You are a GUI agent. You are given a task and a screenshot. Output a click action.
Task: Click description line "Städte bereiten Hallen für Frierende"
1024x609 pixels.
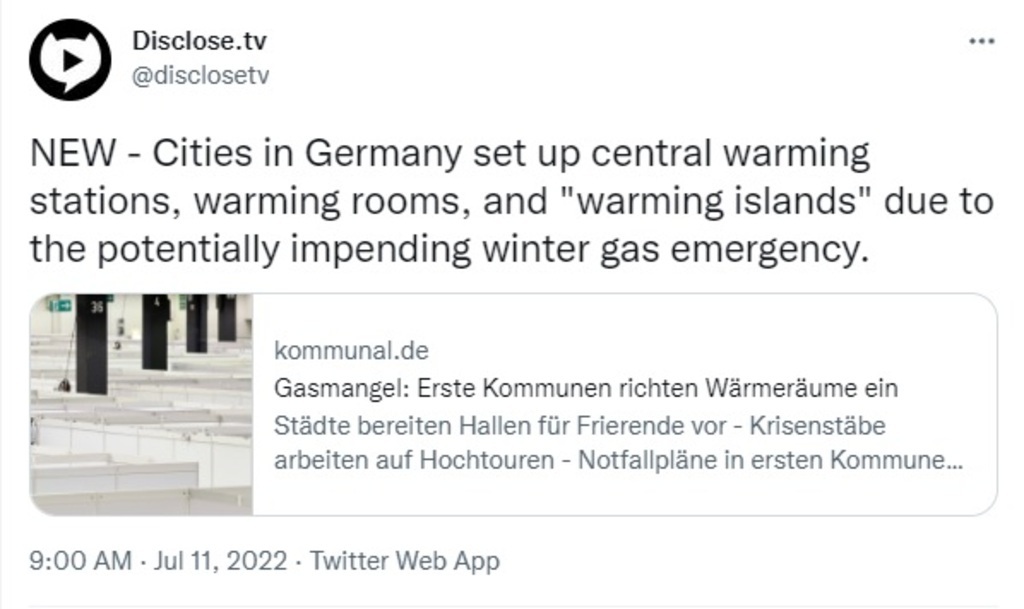[x=580, y=426]
